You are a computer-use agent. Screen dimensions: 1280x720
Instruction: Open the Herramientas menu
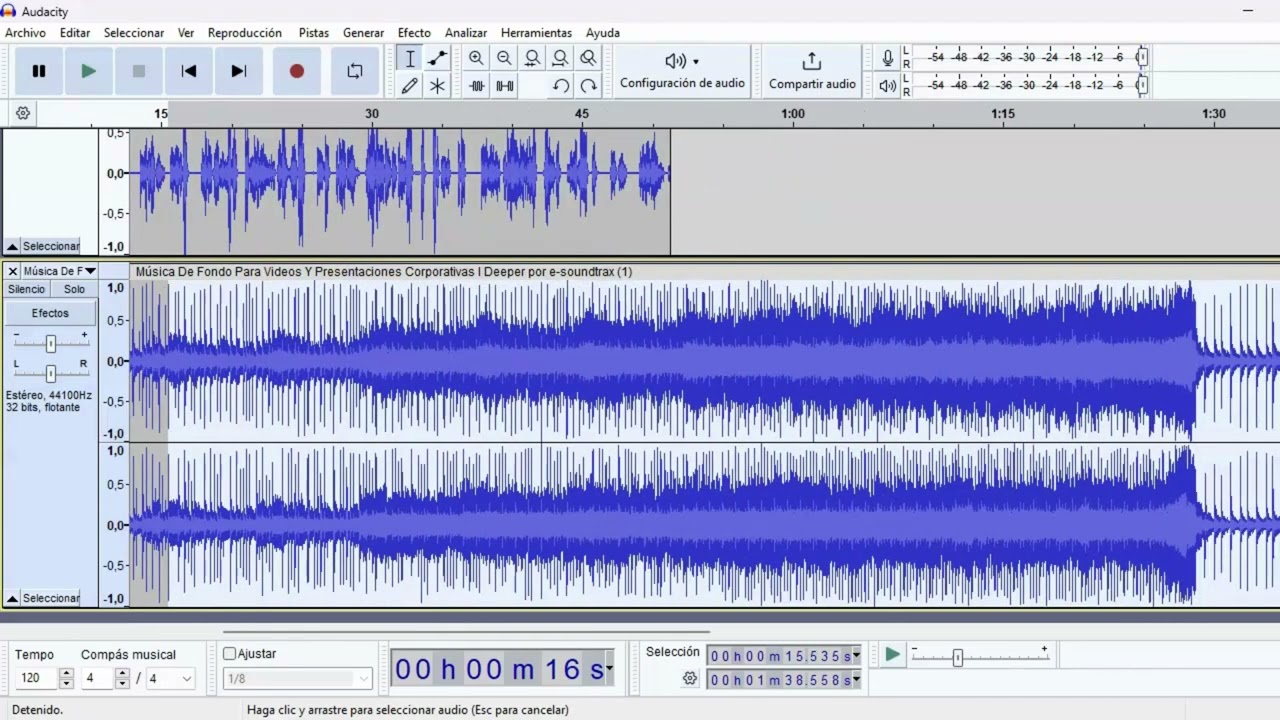pyautogui.click(x=536, y=33)
